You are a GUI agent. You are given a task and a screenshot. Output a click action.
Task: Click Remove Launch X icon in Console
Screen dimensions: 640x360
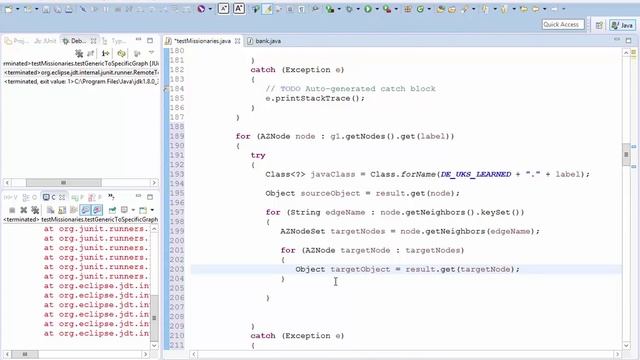24,210
